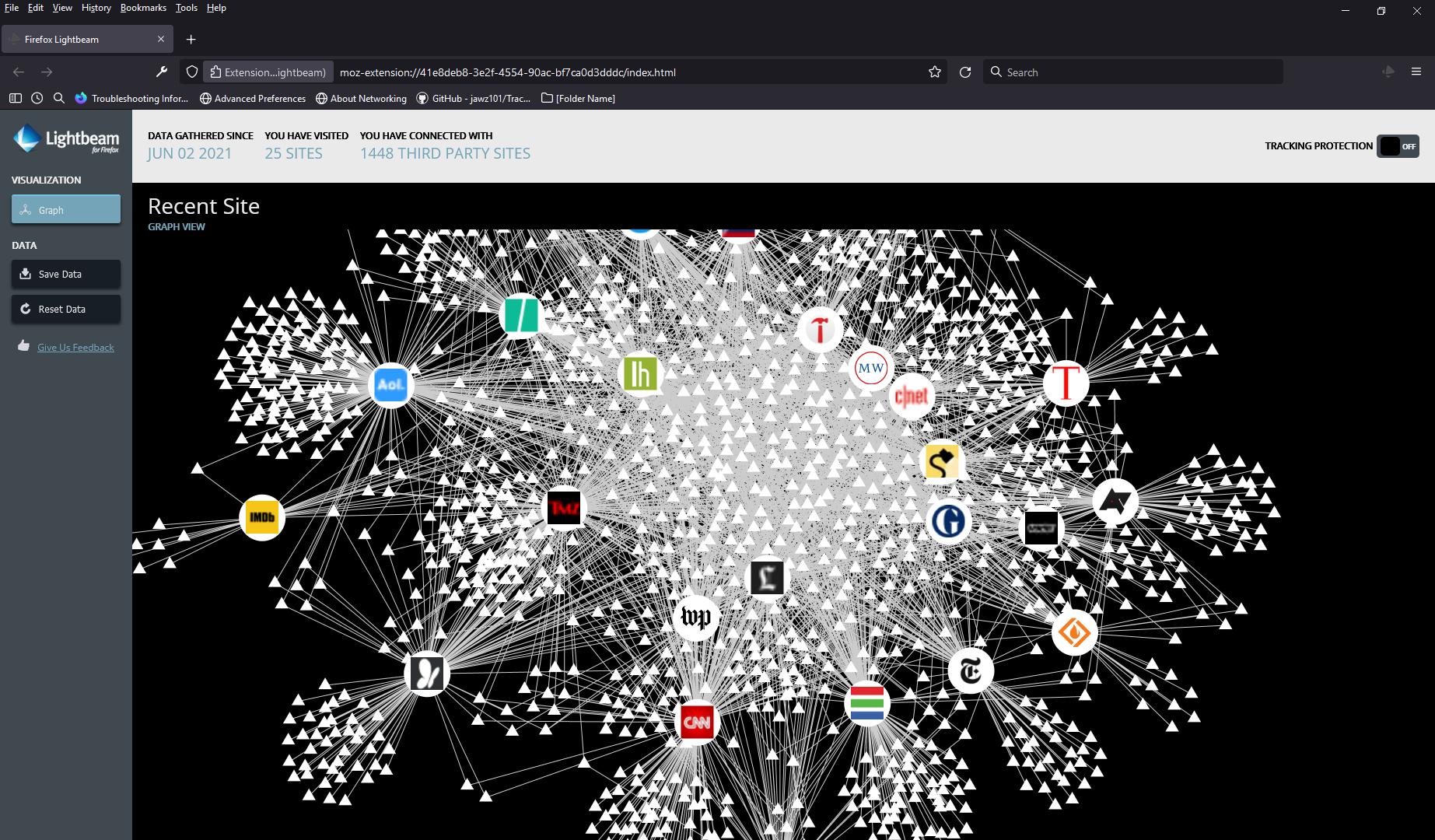Click the AOL site node in graph
This screenshot has width=1435, height=840.
[x=390, y=385]
